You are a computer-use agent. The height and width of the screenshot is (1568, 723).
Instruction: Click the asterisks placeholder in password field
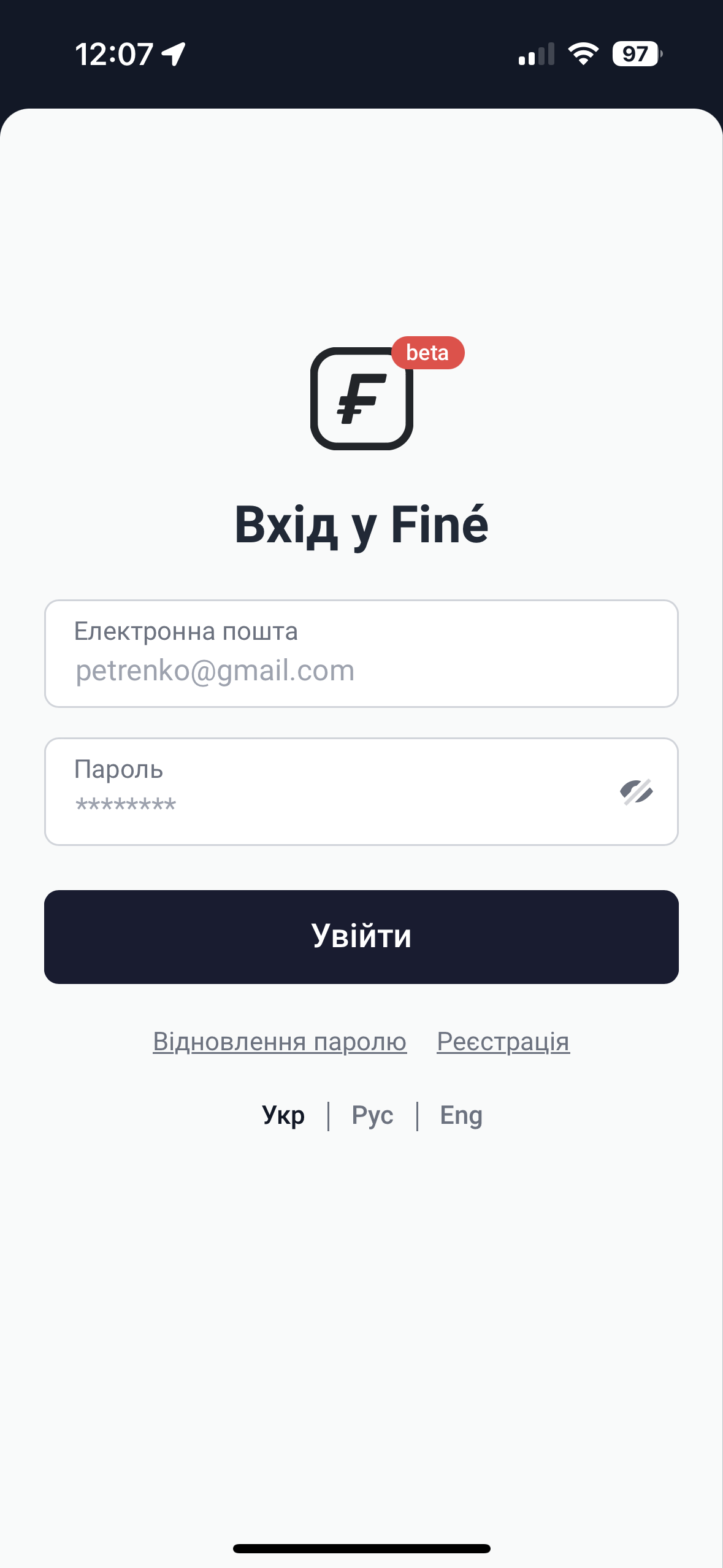pyautogui.click(x=126, y=805)
